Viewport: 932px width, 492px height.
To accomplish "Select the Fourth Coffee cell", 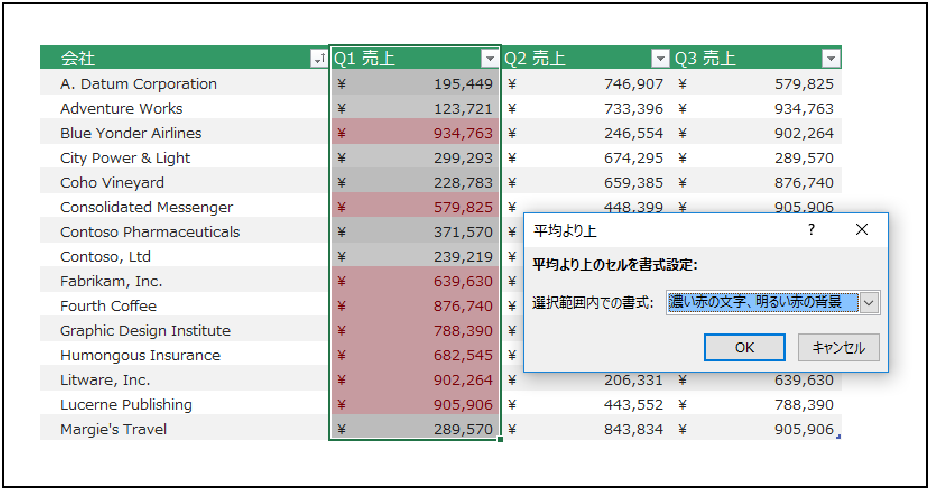I will pos(184,306).
